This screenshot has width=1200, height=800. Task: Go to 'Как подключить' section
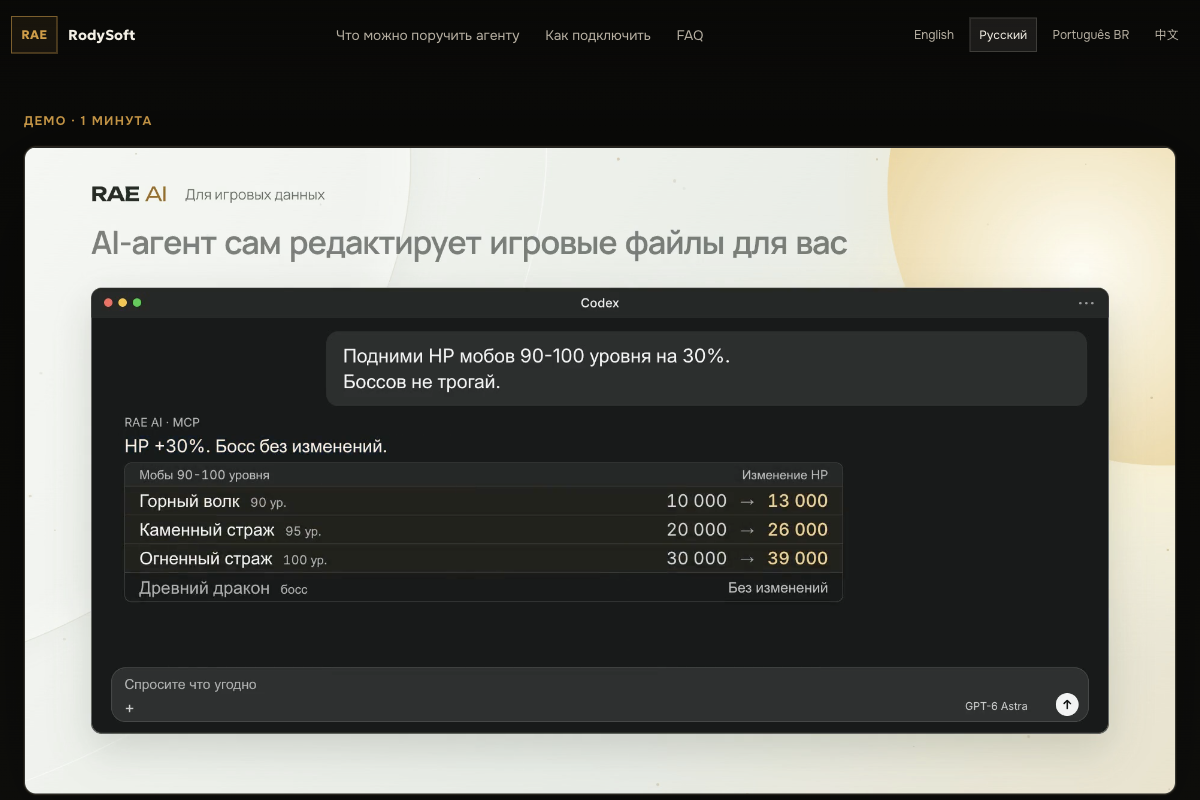(x=598, y=35)
